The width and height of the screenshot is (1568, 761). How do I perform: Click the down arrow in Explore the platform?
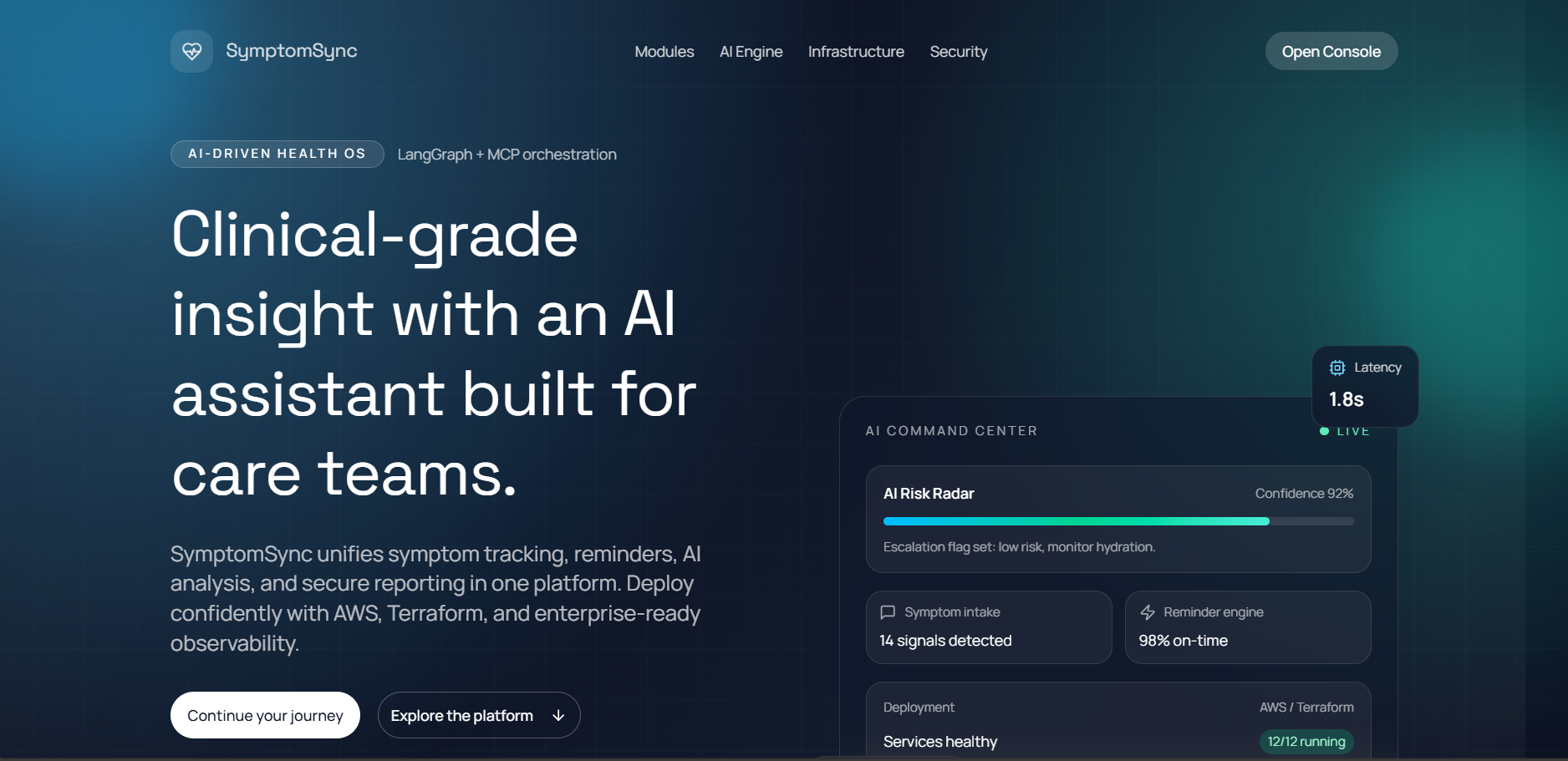[558, 716]
